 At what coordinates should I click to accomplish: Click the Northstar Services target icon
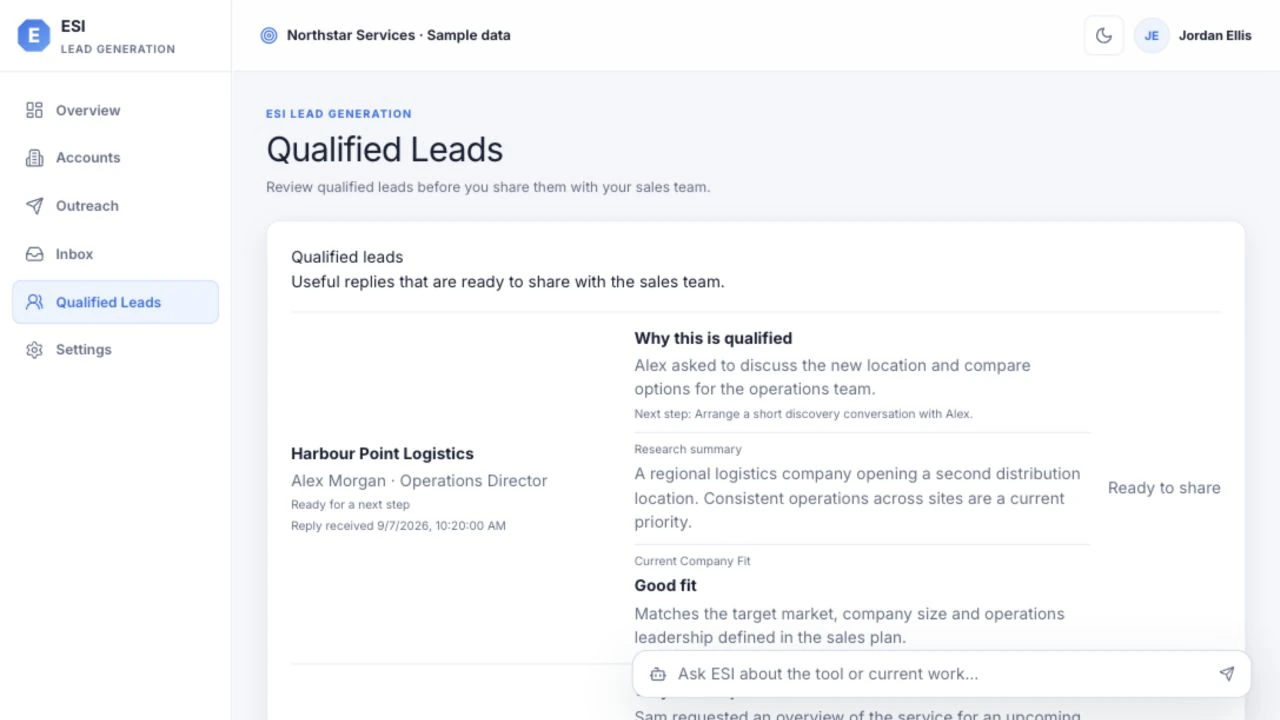click(x=268, y=35)
